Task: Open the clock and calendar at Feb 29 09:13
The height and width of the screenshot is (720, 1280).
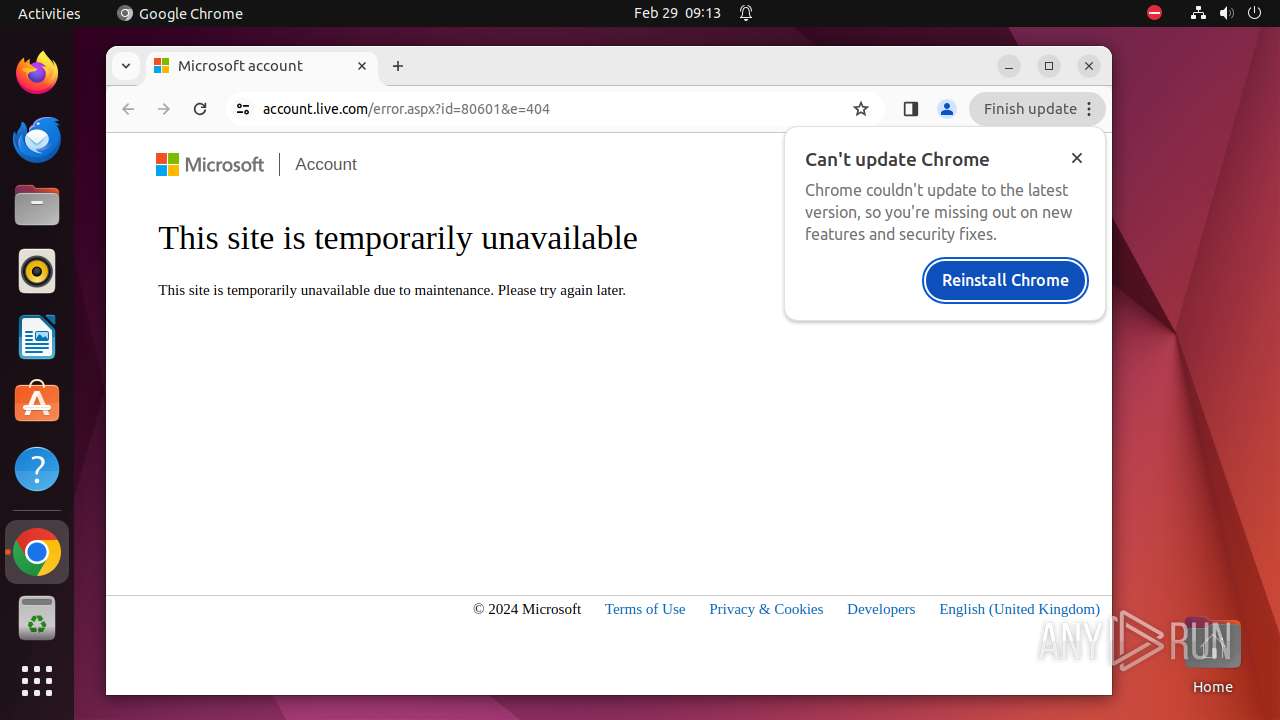Action: click(x=677, y=13)
